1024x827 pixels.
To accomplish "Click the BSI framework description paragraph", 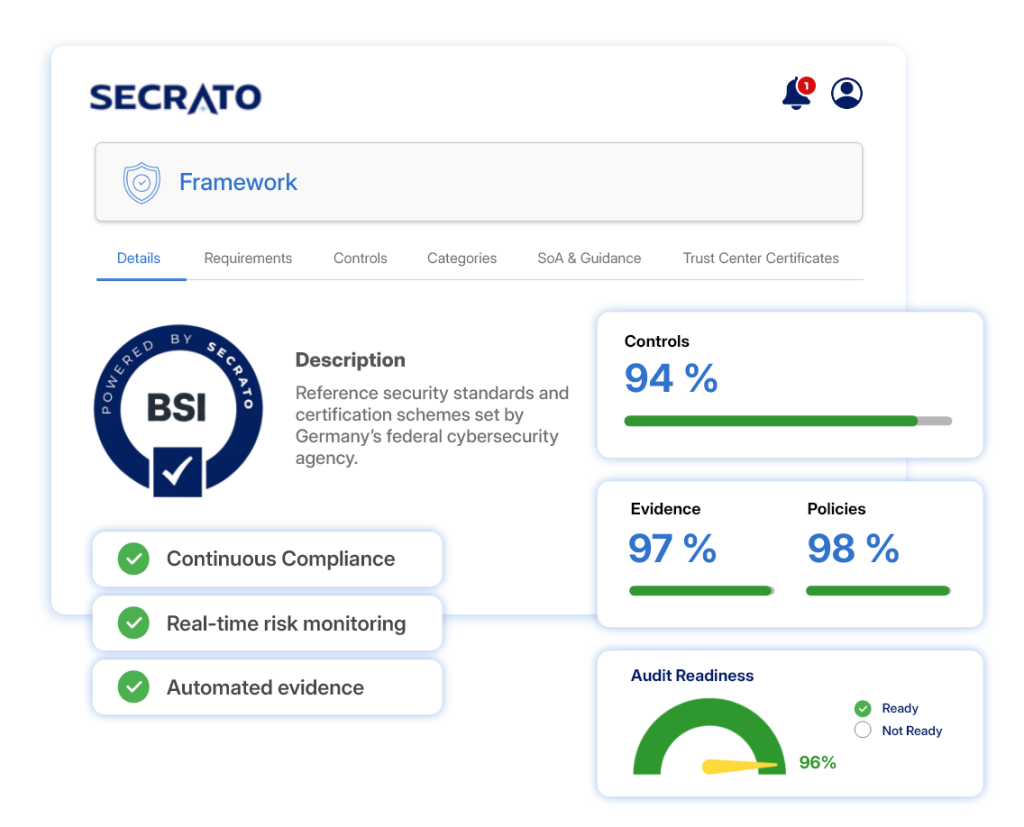I will 432,425.
